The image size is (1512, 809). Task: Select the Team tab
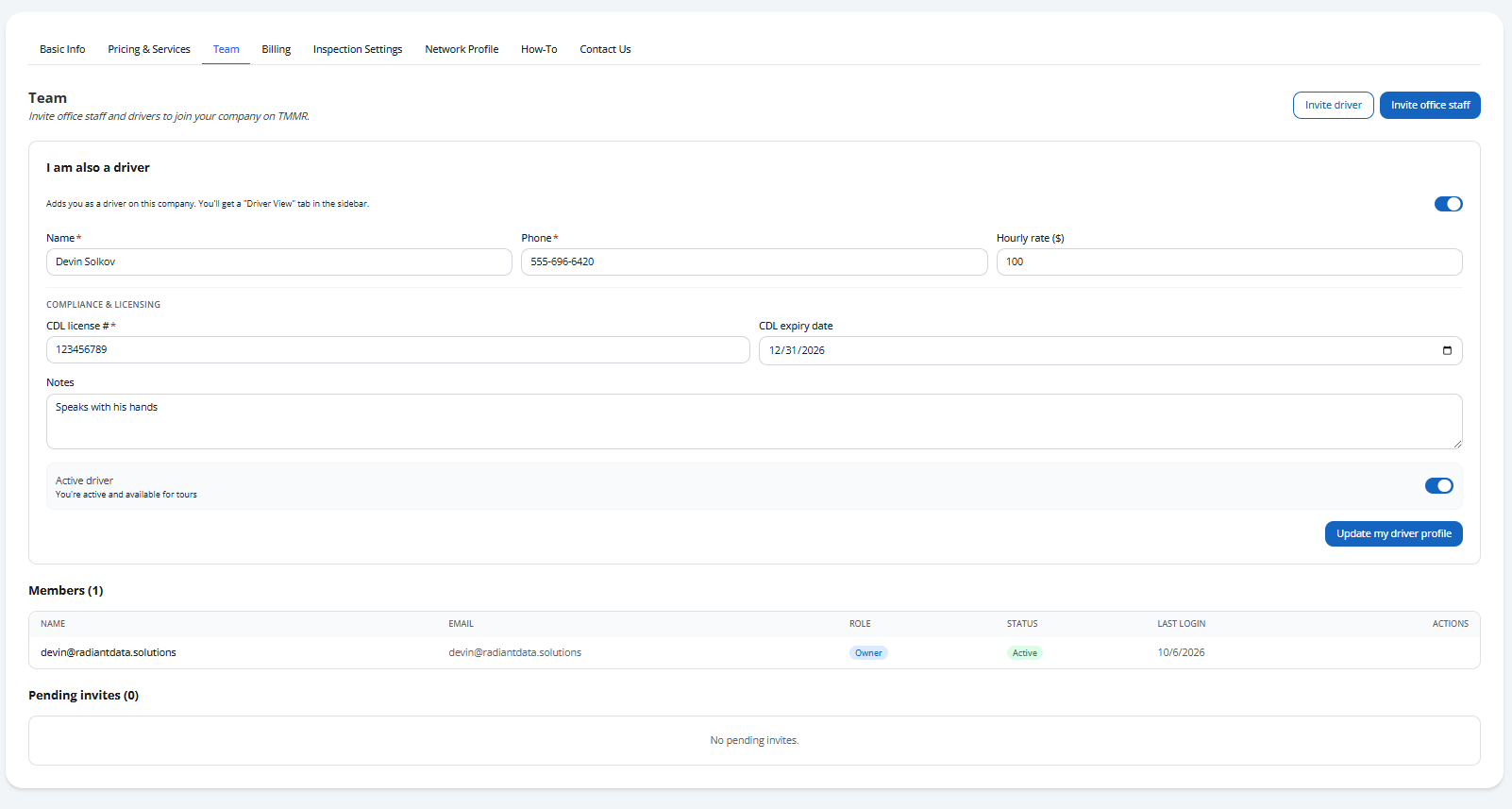click(226, 49)
